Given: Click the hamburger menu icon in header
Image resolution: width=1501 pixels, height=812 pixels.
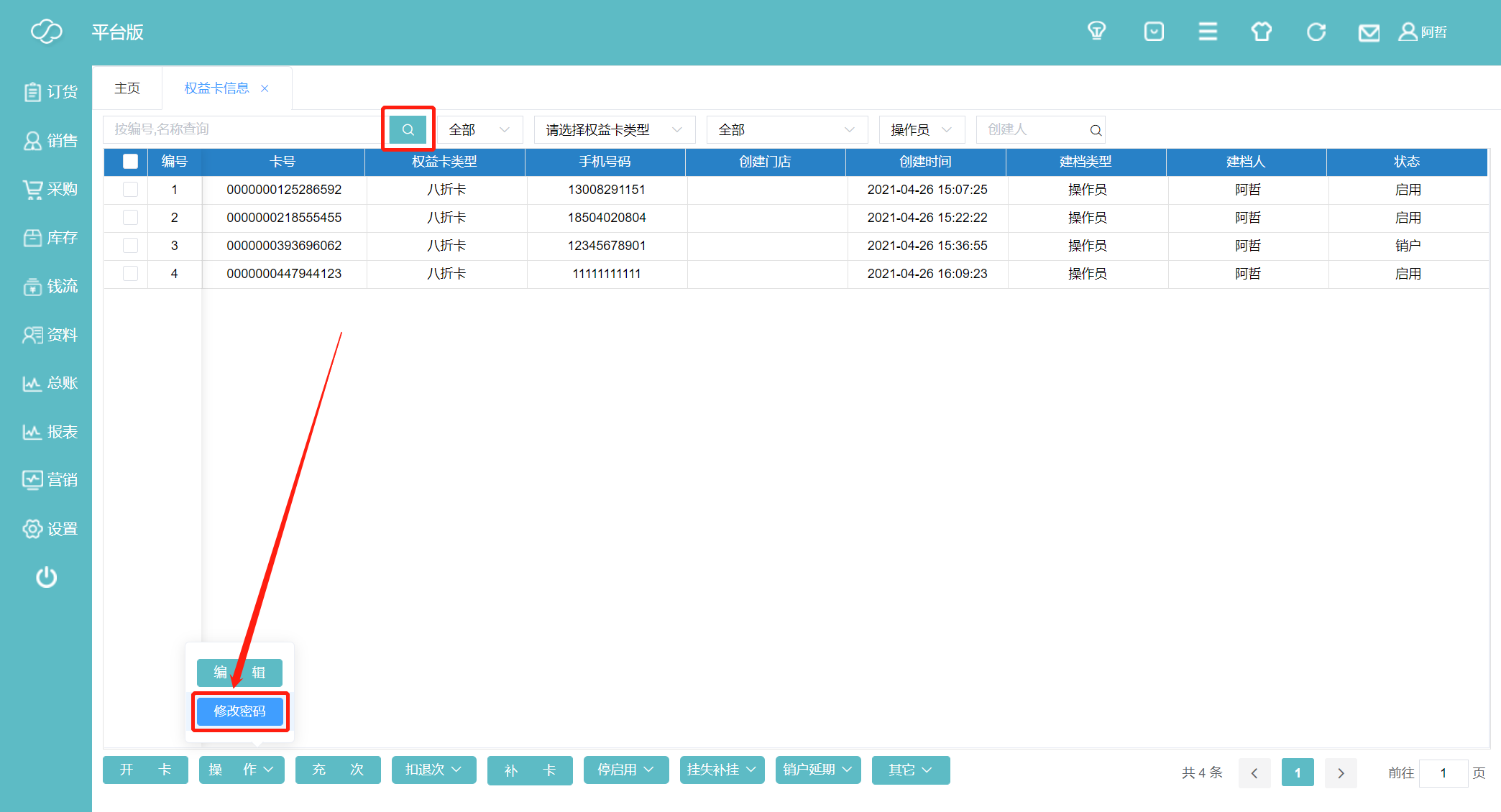Looking at the screenshot, I should (1208, 32).
